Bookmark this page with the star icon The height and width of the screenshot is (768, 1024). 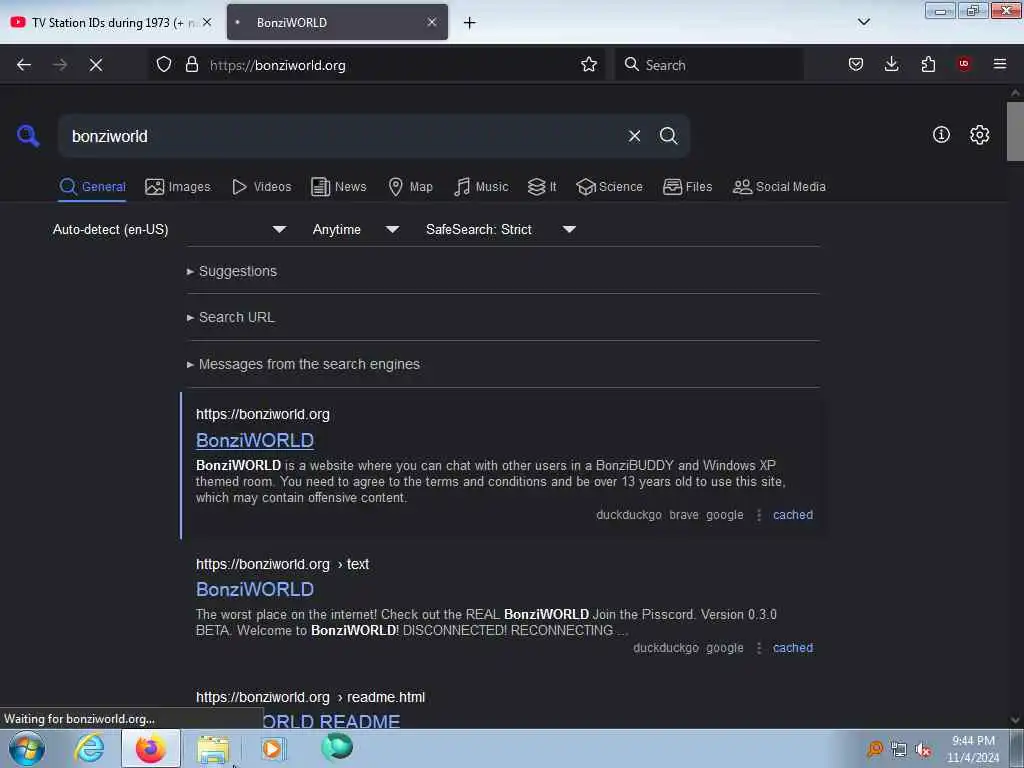589,64
